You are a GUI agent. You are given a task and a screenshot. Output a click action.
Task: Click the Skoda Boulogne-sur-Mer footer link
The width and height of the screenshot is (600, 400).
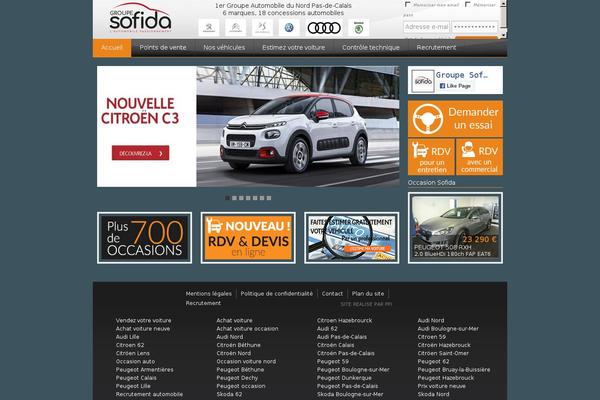[x=350, y=394]
